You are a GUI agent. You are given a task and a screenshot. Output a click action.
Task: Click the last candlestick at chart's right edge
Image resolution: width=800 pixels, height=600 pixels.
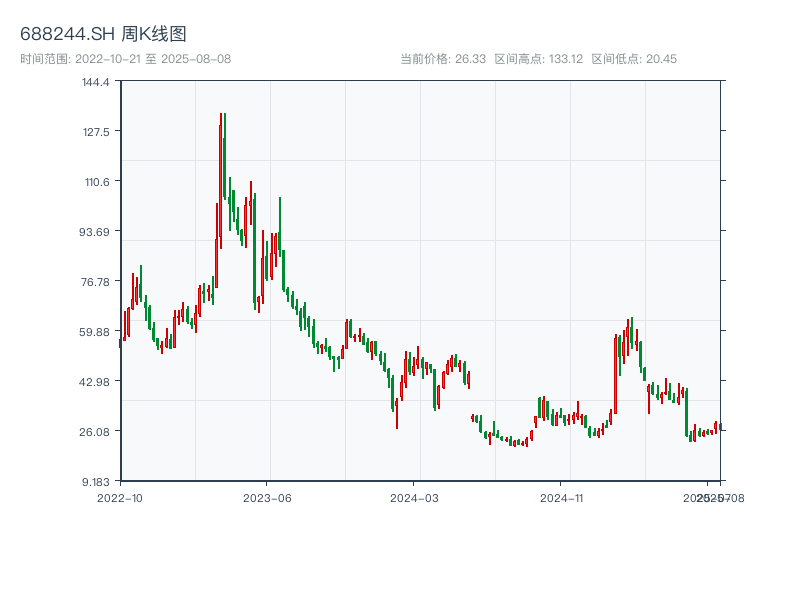(719, 428)
